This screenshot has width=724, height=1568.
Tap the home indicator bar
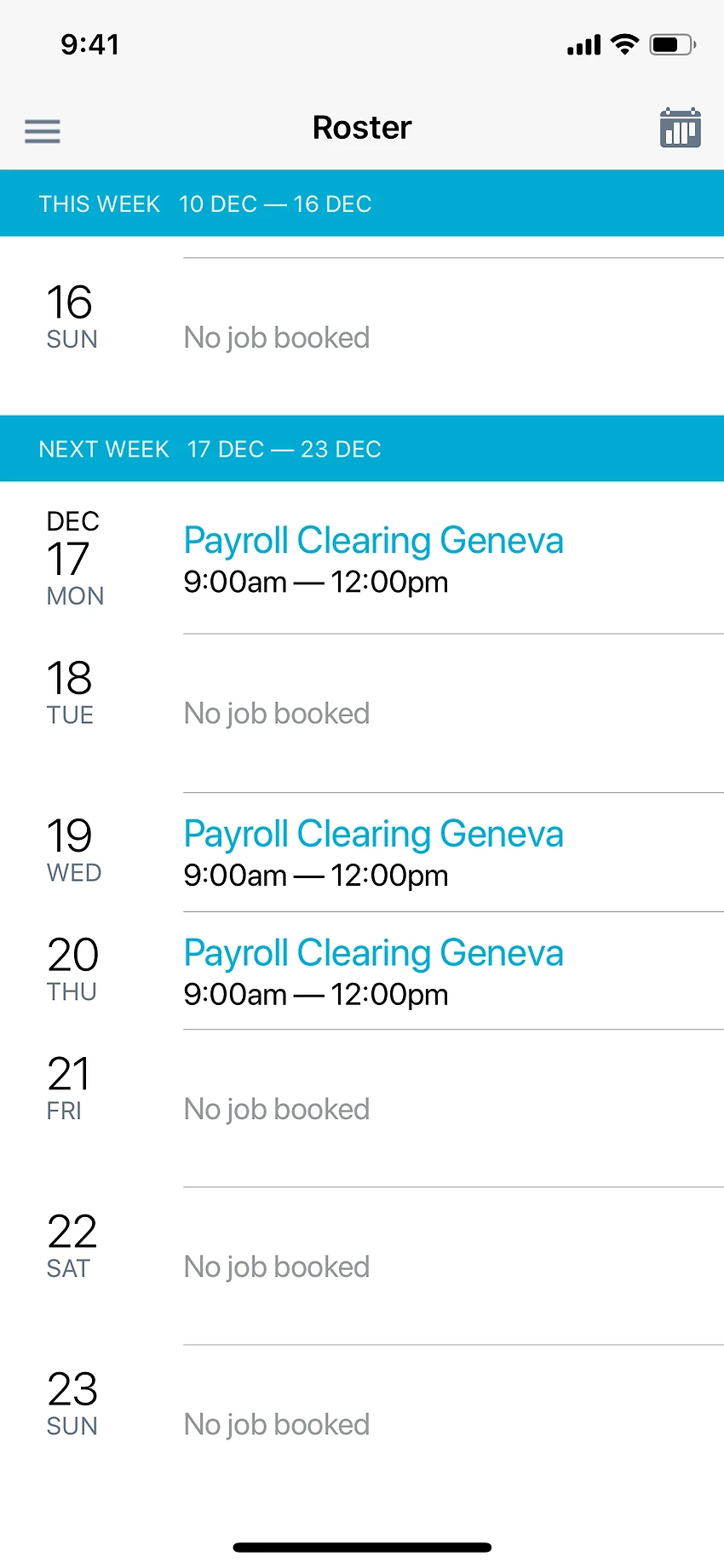point(362,1547)
